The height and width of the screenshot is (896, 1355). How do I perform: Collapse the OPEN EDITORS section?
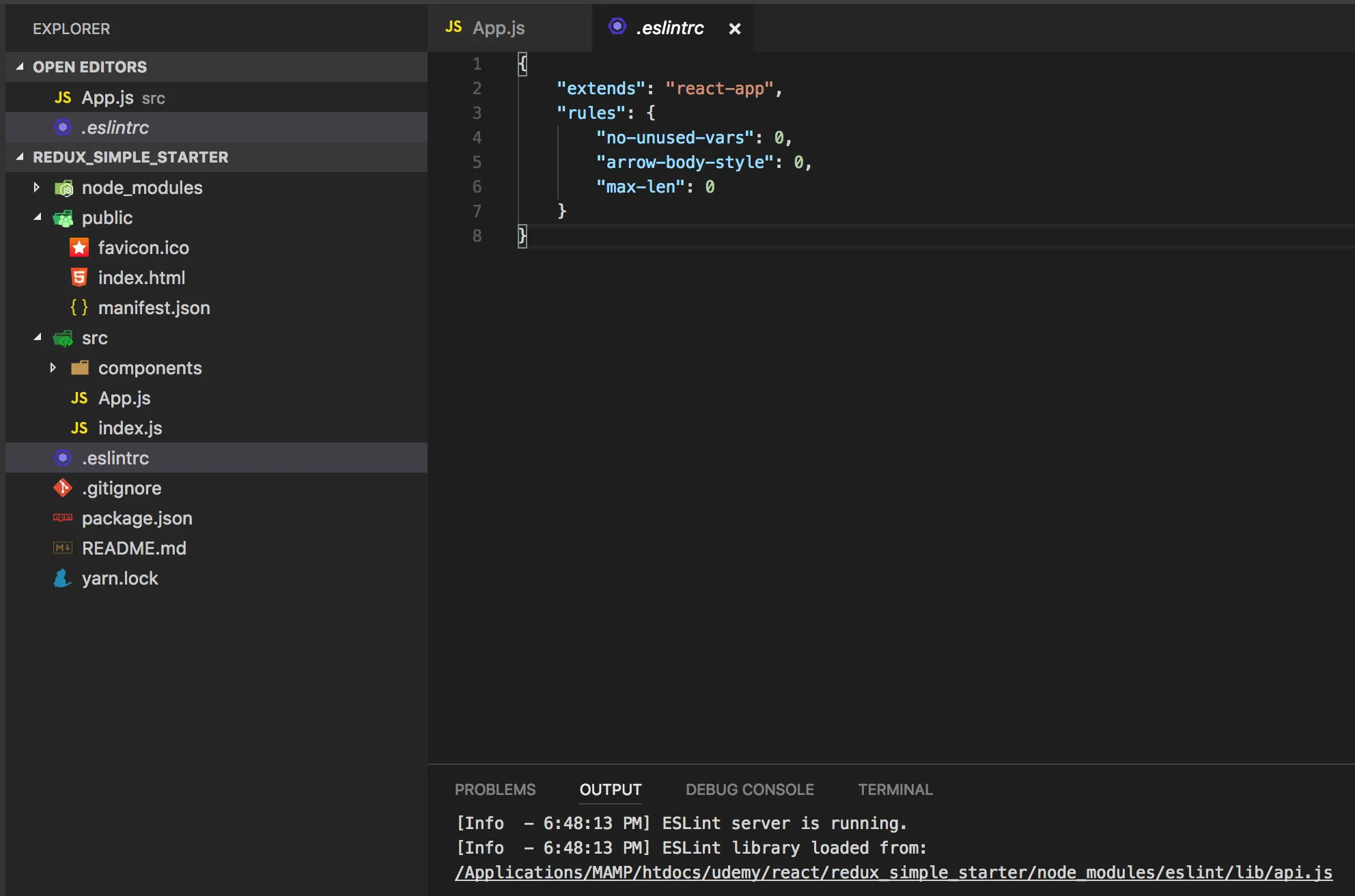click(x=20, y=67)
